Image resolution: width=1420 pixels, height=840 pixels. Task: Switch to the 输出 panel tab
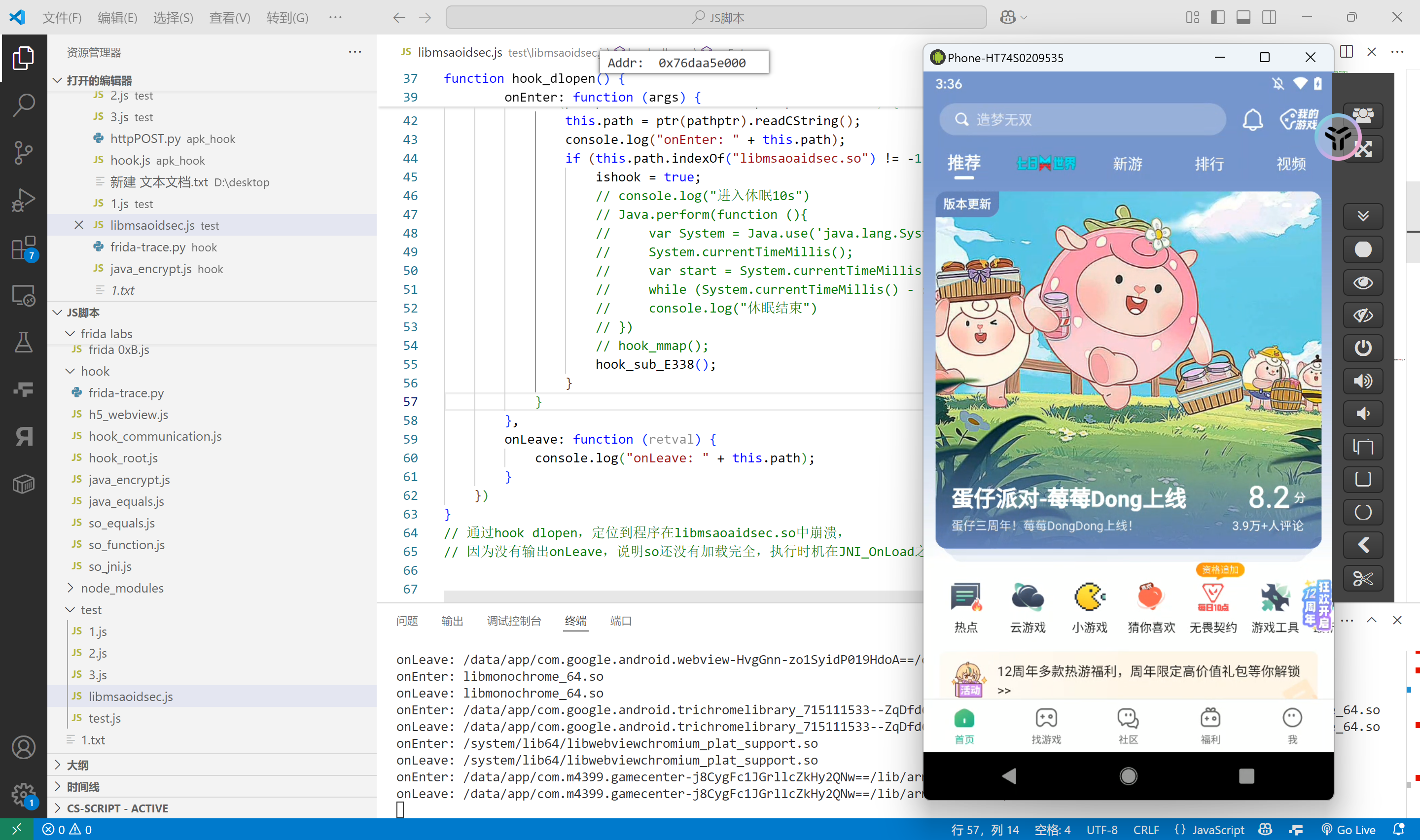452,621
